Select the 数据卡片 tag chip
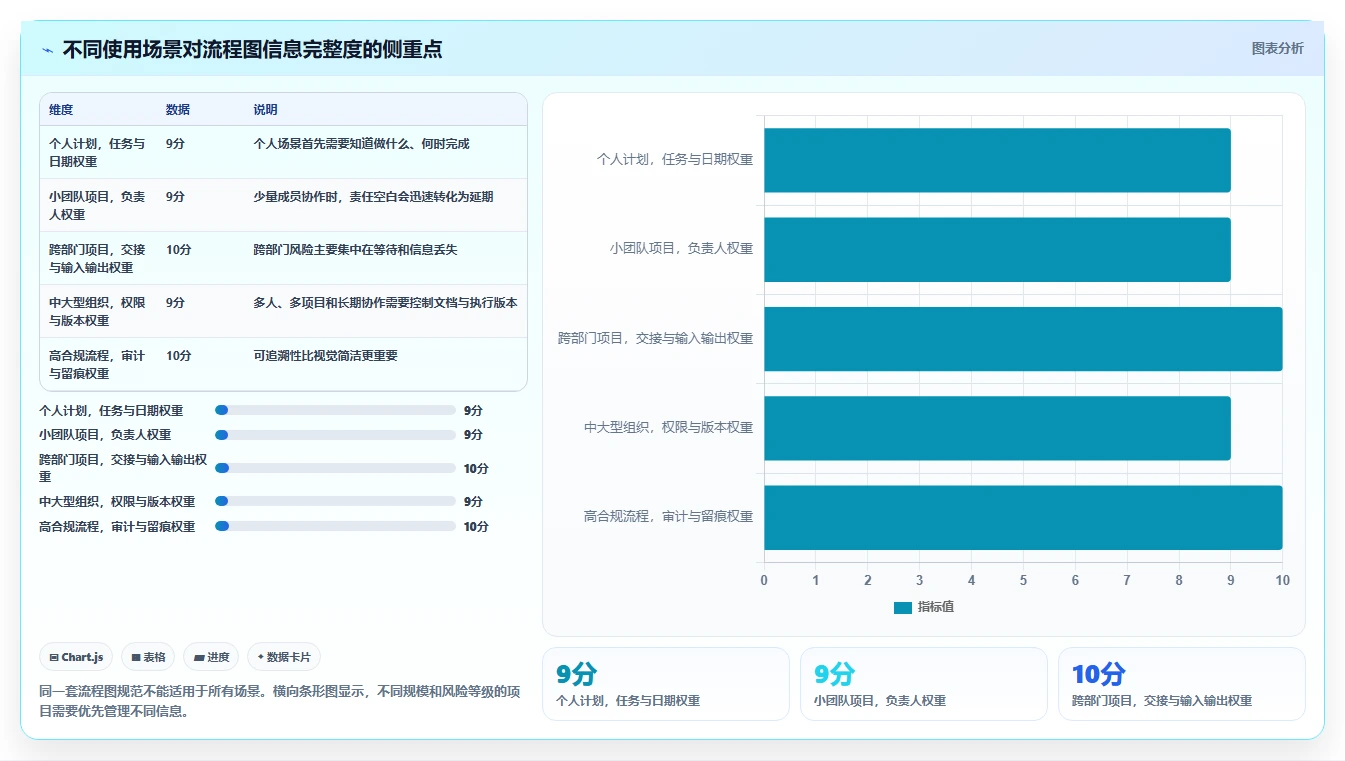The height and width of the screenshot is (761, 1345). (x=284, y=657)
